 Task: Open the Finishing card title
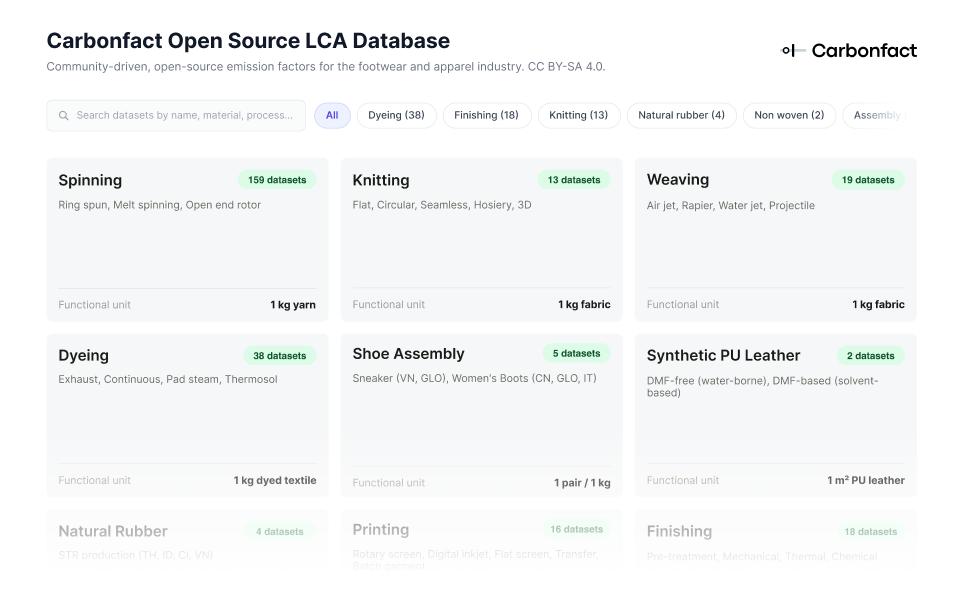[679, 531]
